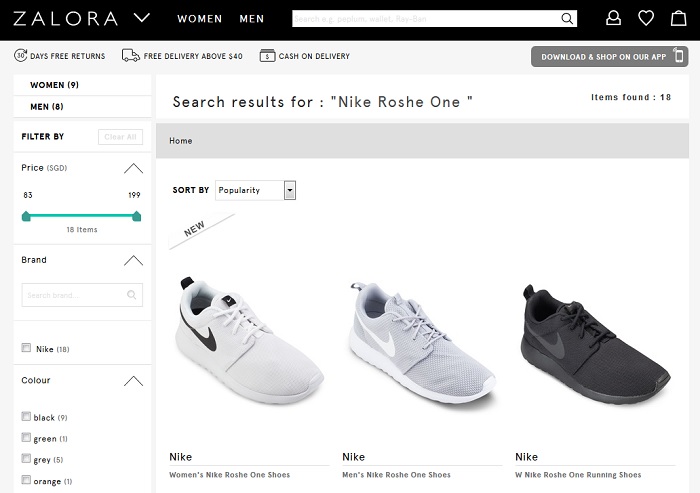Focus the Search brand input

click(x=82, y=295)
